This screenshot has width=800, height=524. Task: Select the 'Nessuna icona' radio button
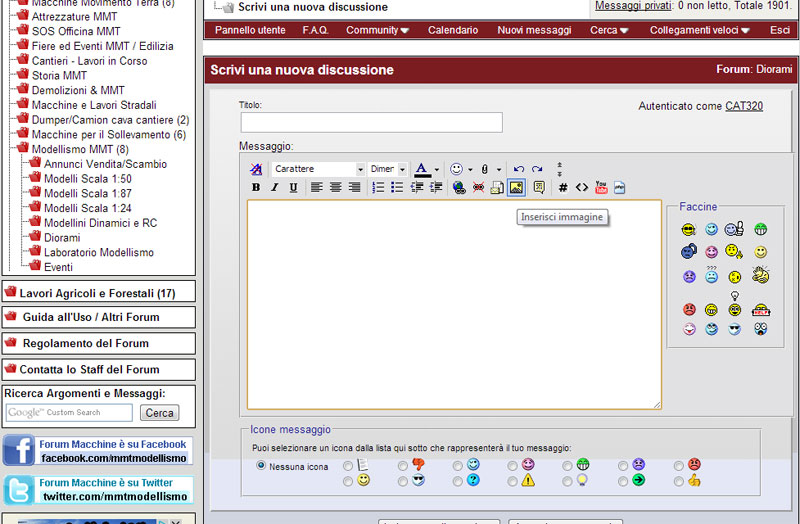[262, 466]
